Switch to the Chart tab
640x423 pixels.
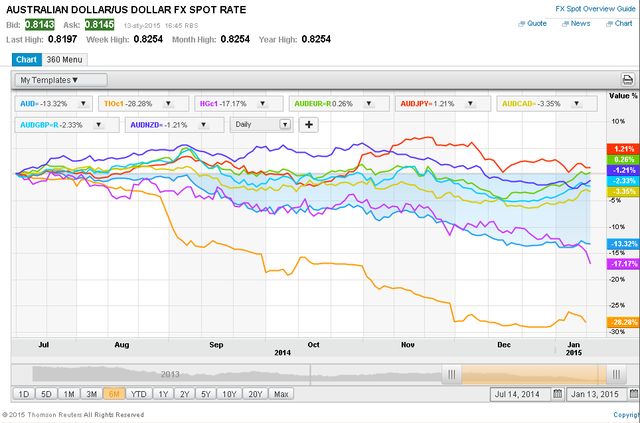click(27, 60)
